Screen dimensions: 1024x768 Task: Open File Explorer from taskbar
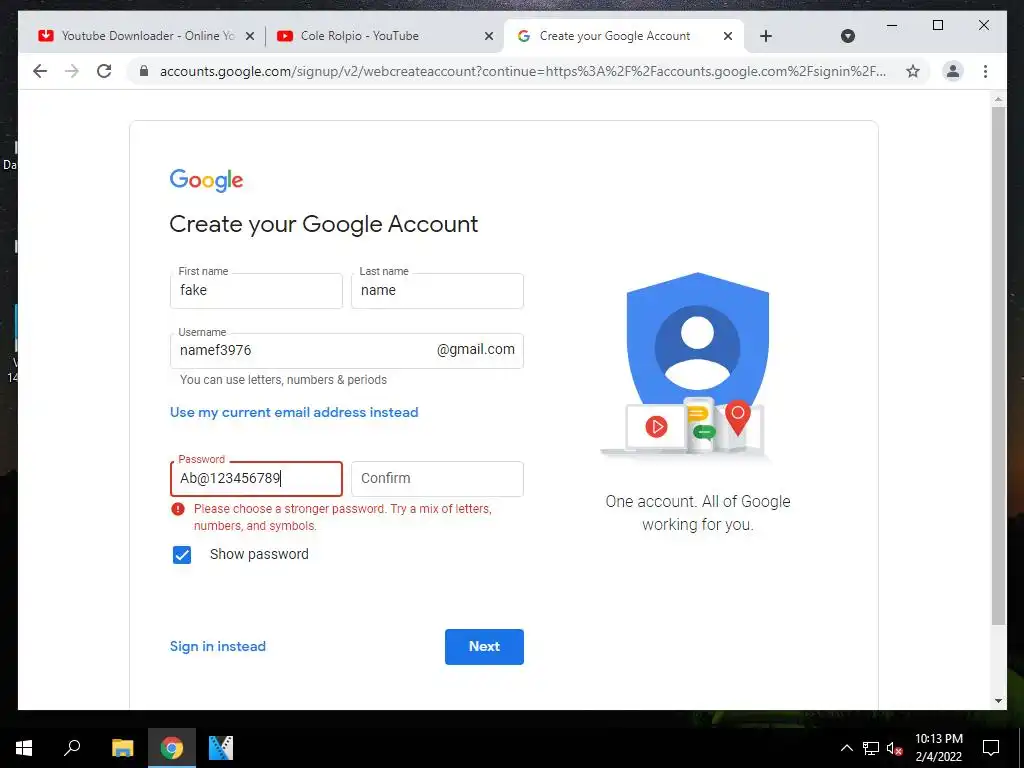[x=122, y=748]
